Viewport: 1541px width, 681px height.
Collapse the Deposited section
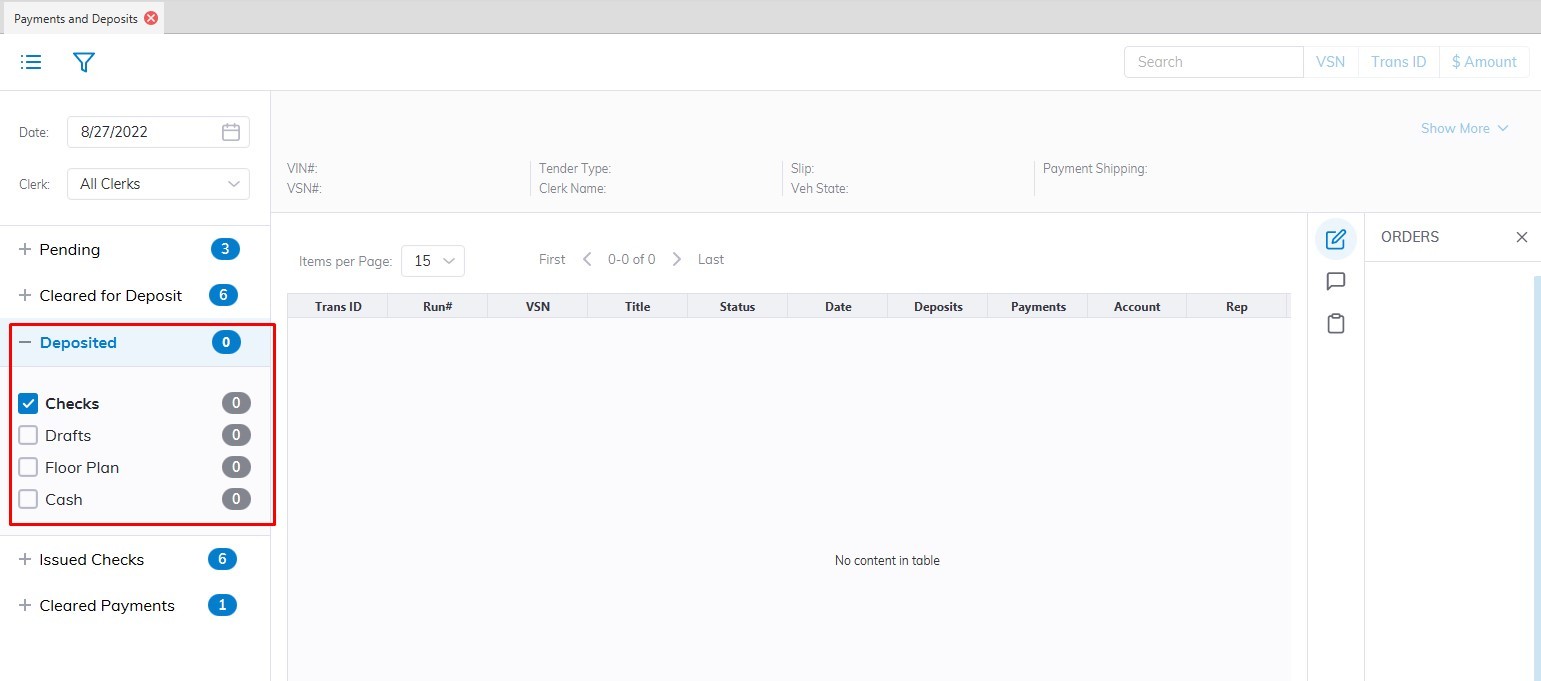click(x=25, y=343)
